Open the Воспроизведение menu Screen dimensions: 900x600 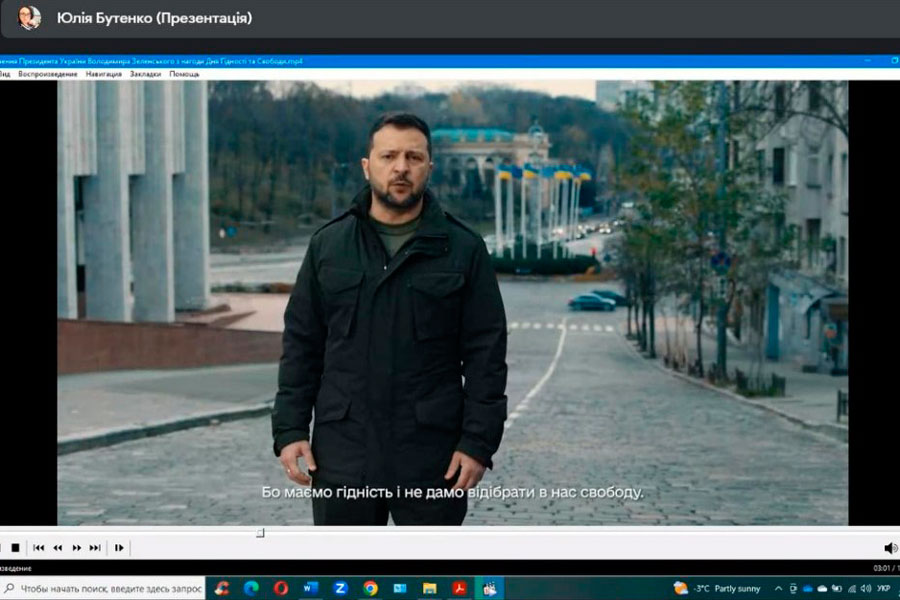pos(47,74)
